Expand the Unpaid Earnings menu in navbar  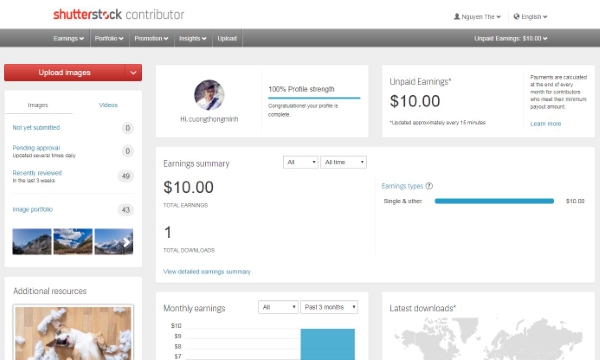coord(510,39)
